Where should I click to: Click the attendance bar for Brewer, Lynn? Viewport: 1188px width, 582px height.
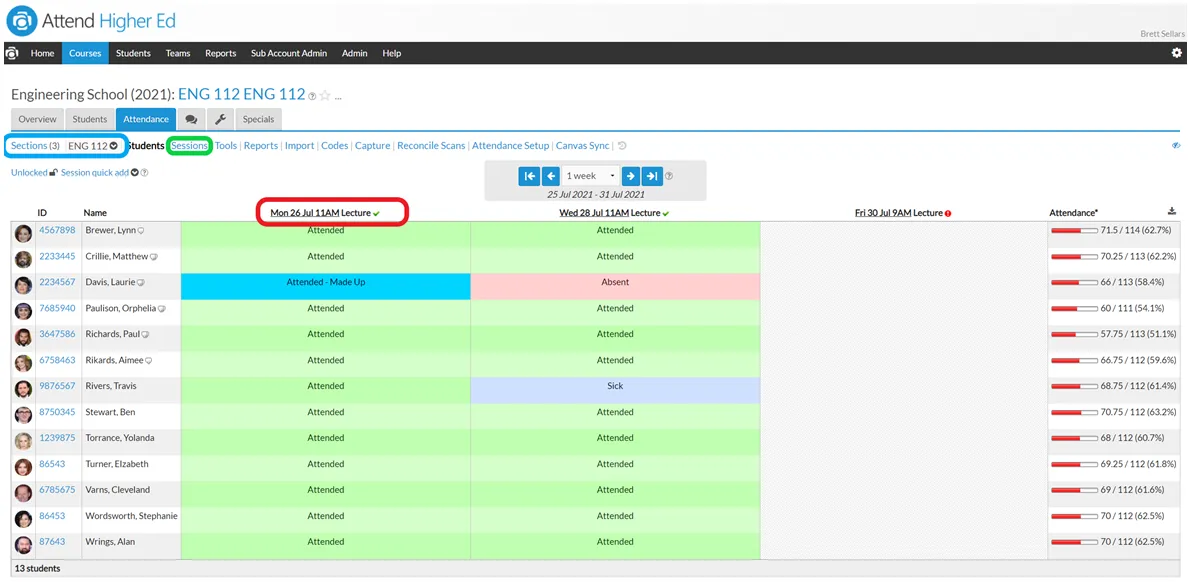point(1074,230)
